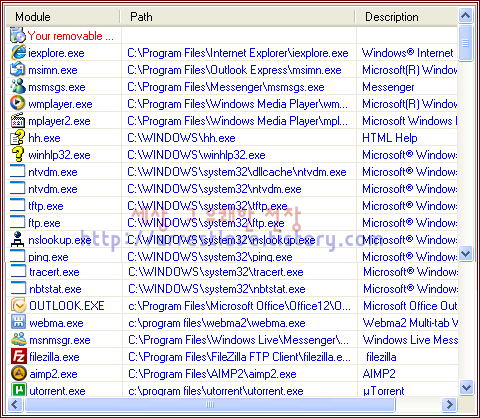The image size is (480, 418).
Task: Select the clapperboard icon beside mplayer2.exe
Action: pyautogui.click(x=18, y=121)
